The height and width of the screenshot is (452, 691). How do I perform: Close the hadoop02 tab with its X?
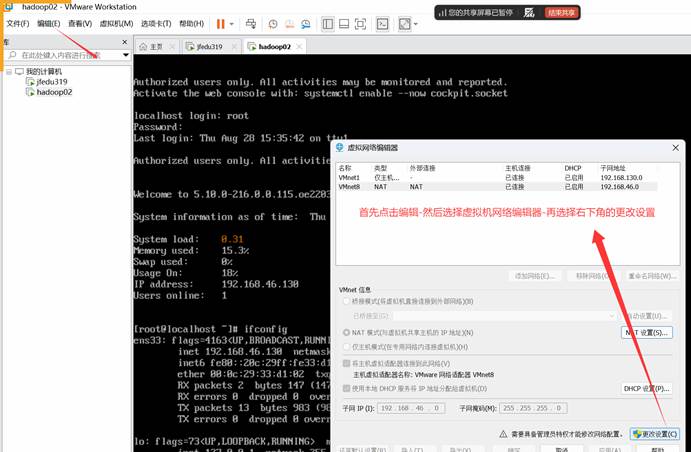[300, 46]
